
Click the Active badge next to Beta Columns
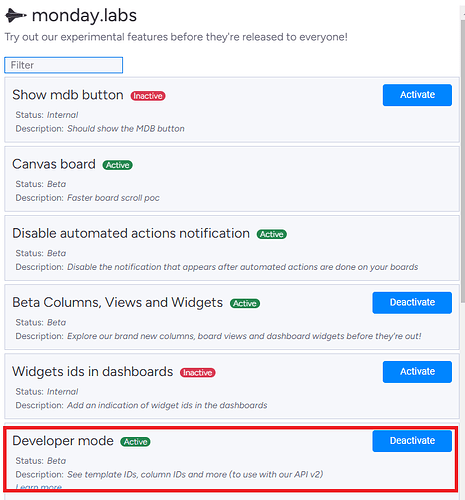[x=245, y=303]
